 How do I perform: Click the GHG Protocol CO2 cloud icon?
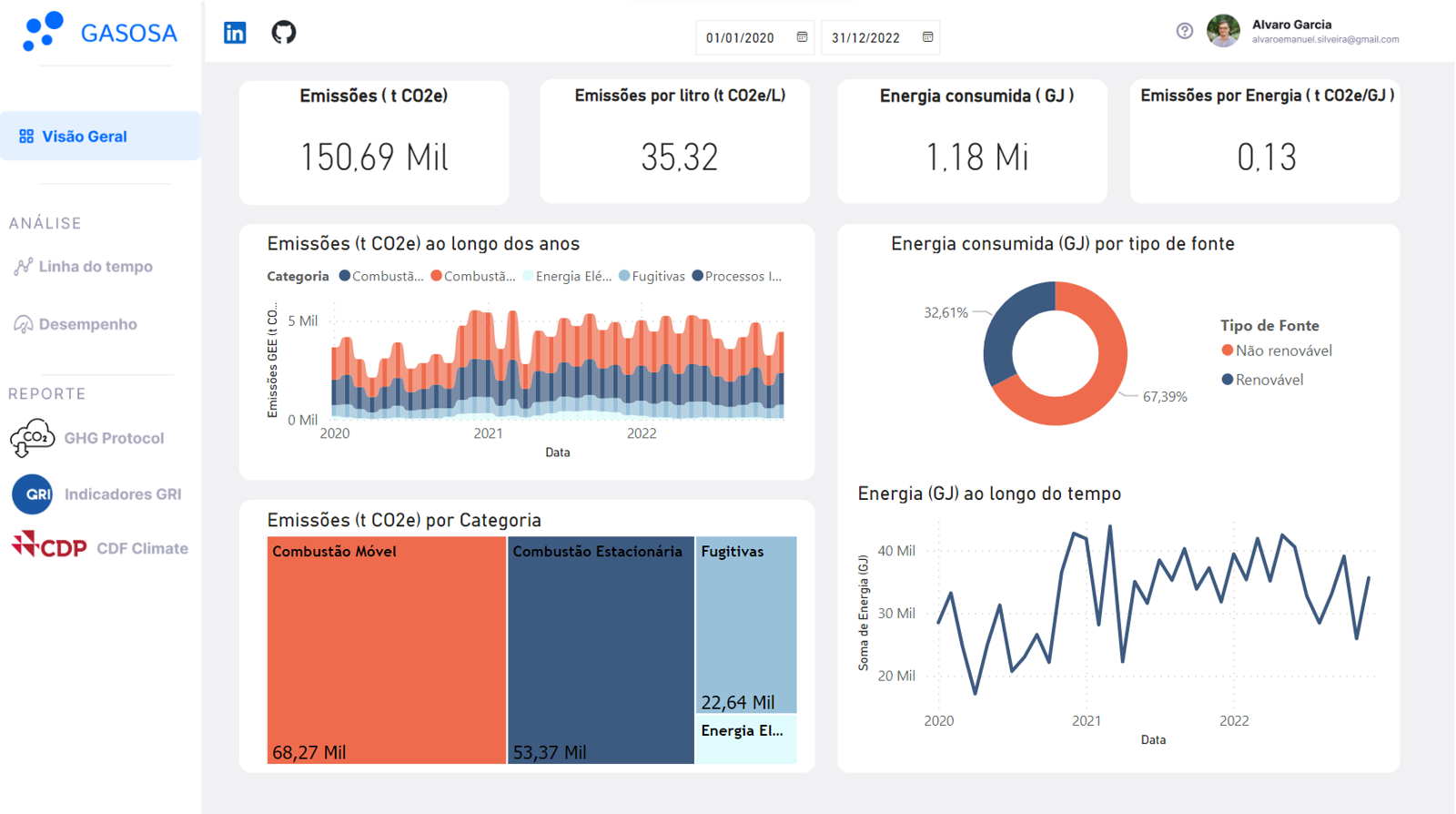(x=32, y=438)
